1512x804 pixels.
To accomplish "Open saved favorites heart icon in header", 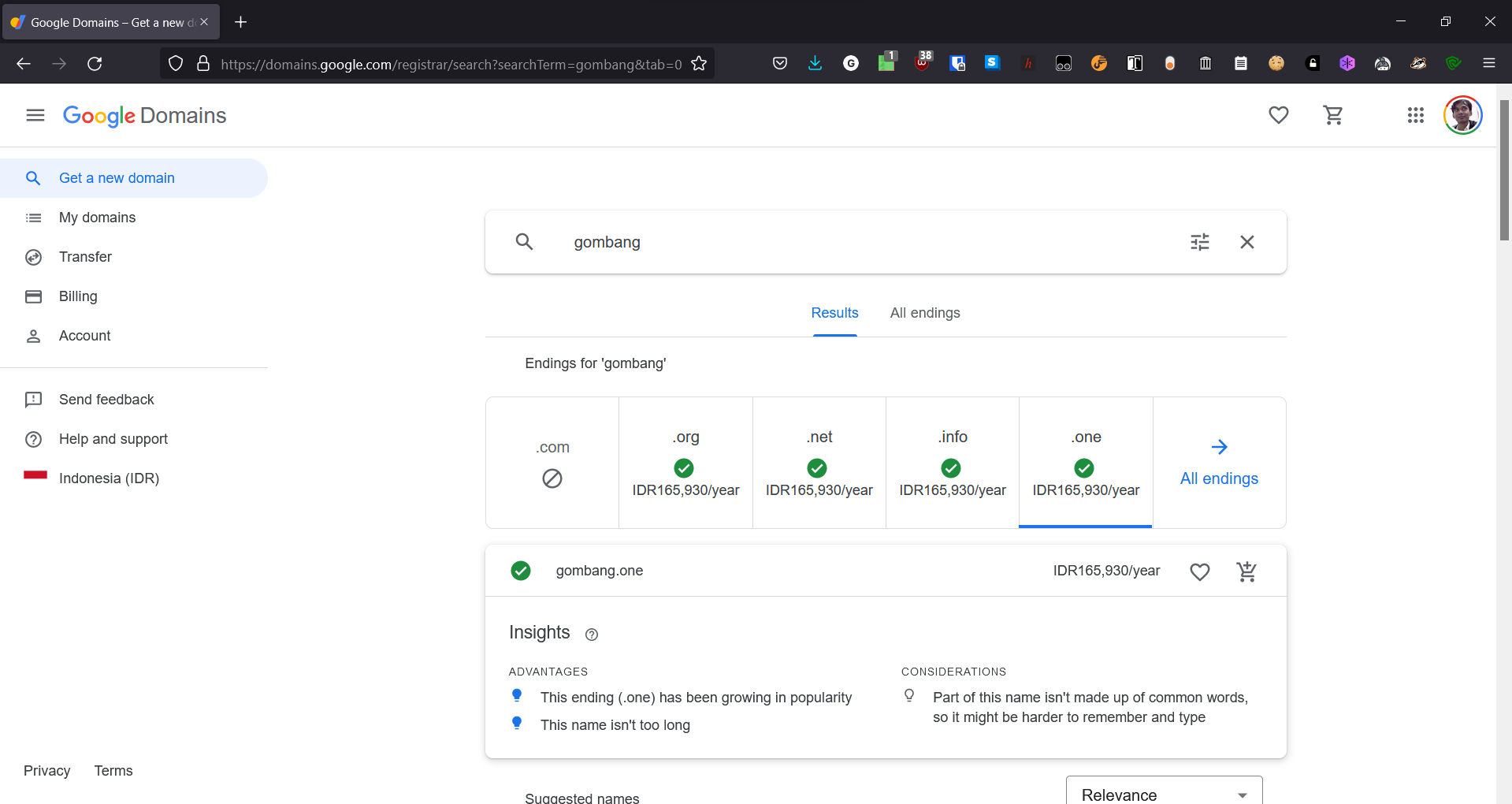I will [1279, 115].
